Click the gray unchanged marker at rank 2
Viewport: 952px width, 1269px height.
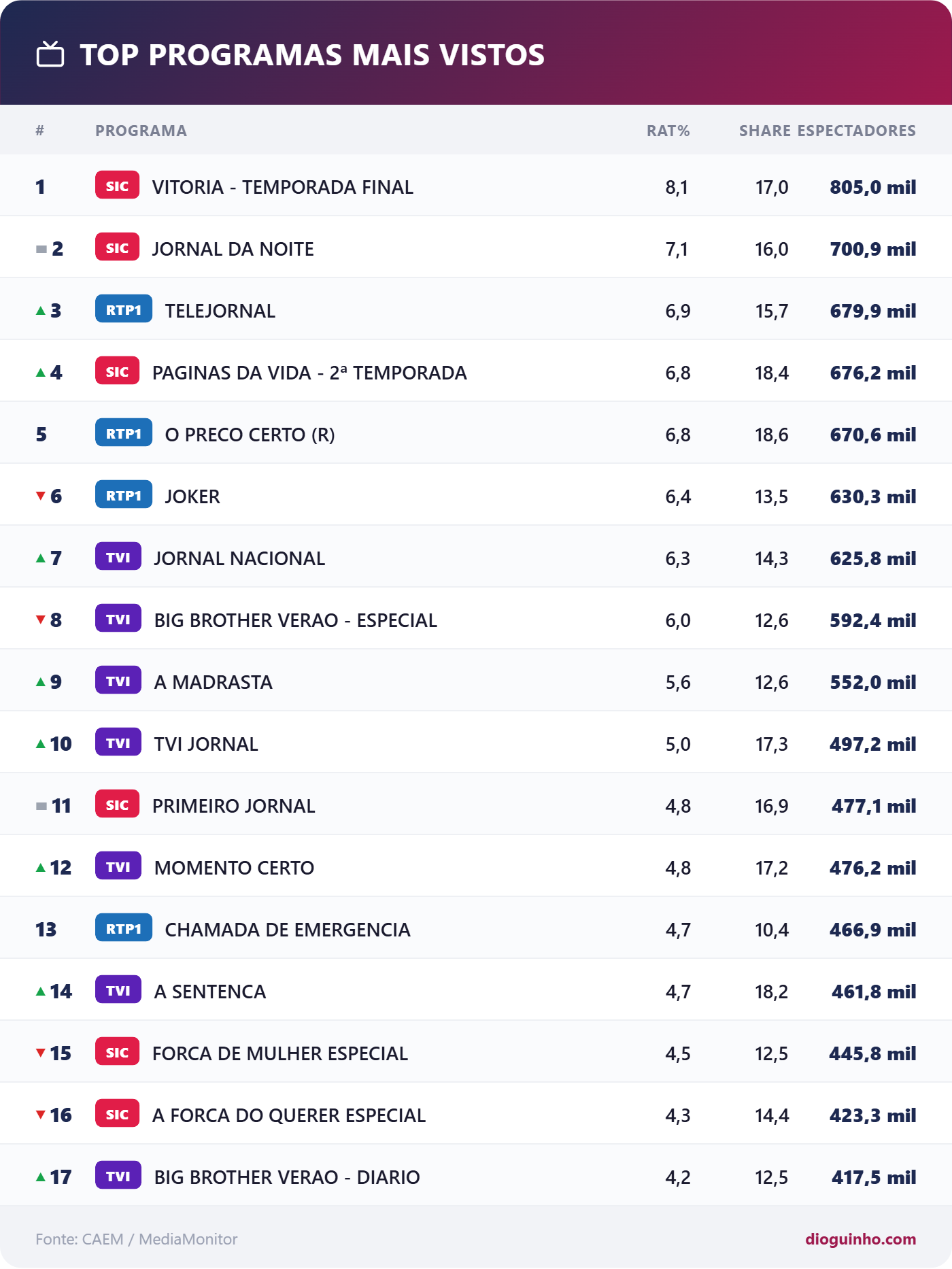41,249
